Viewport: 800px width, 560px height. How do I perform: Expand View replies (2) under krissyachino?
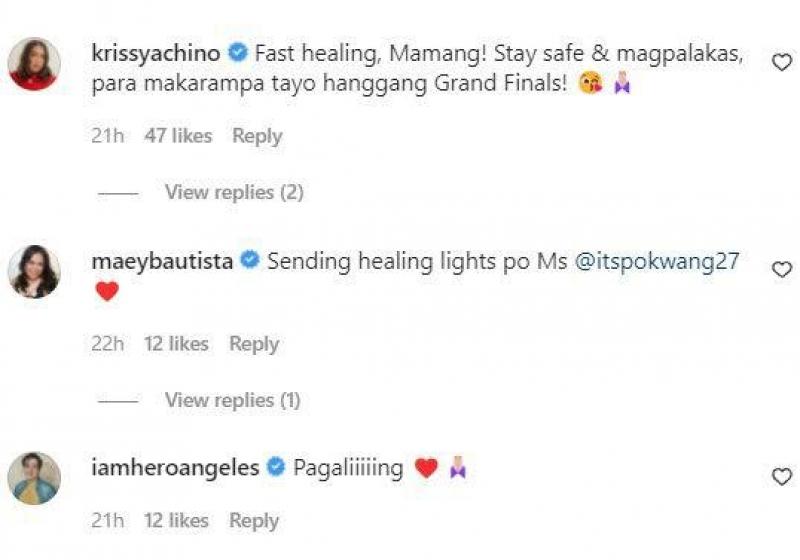pyautogui.click(x=234, y=192)
